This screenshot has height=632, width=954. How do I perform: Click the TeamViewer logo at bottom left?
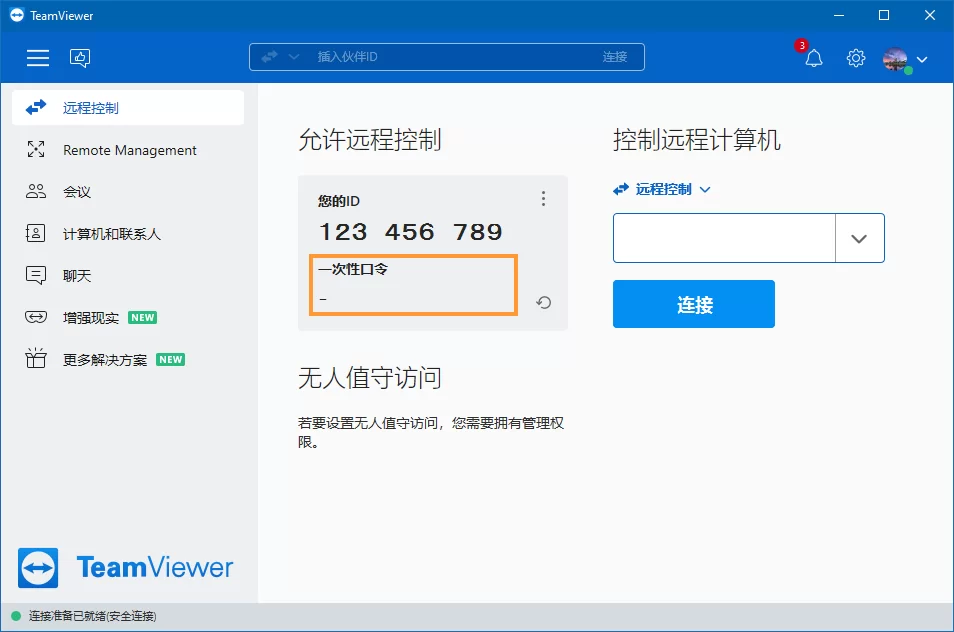(124, 568)
